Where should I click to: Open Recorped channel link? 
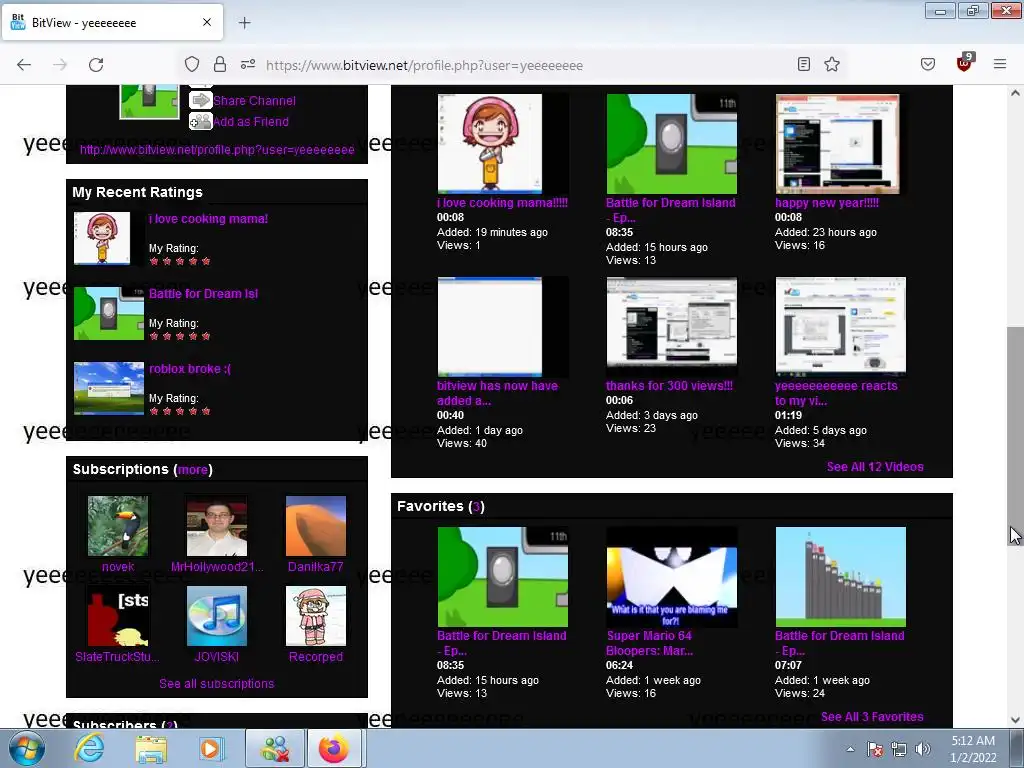coord(315,657)
